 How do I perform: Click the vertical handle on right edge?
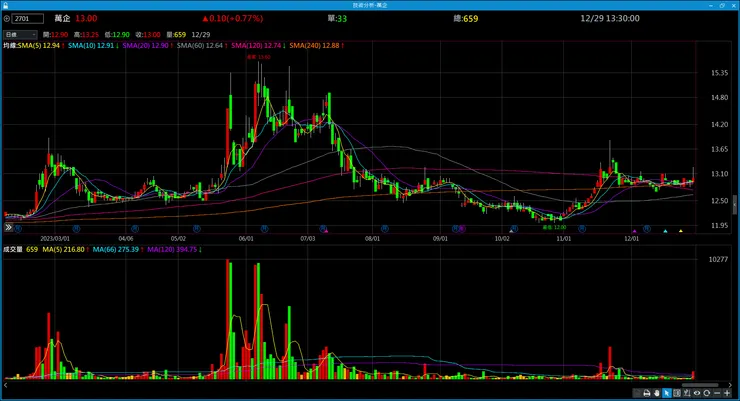(734, 205)
